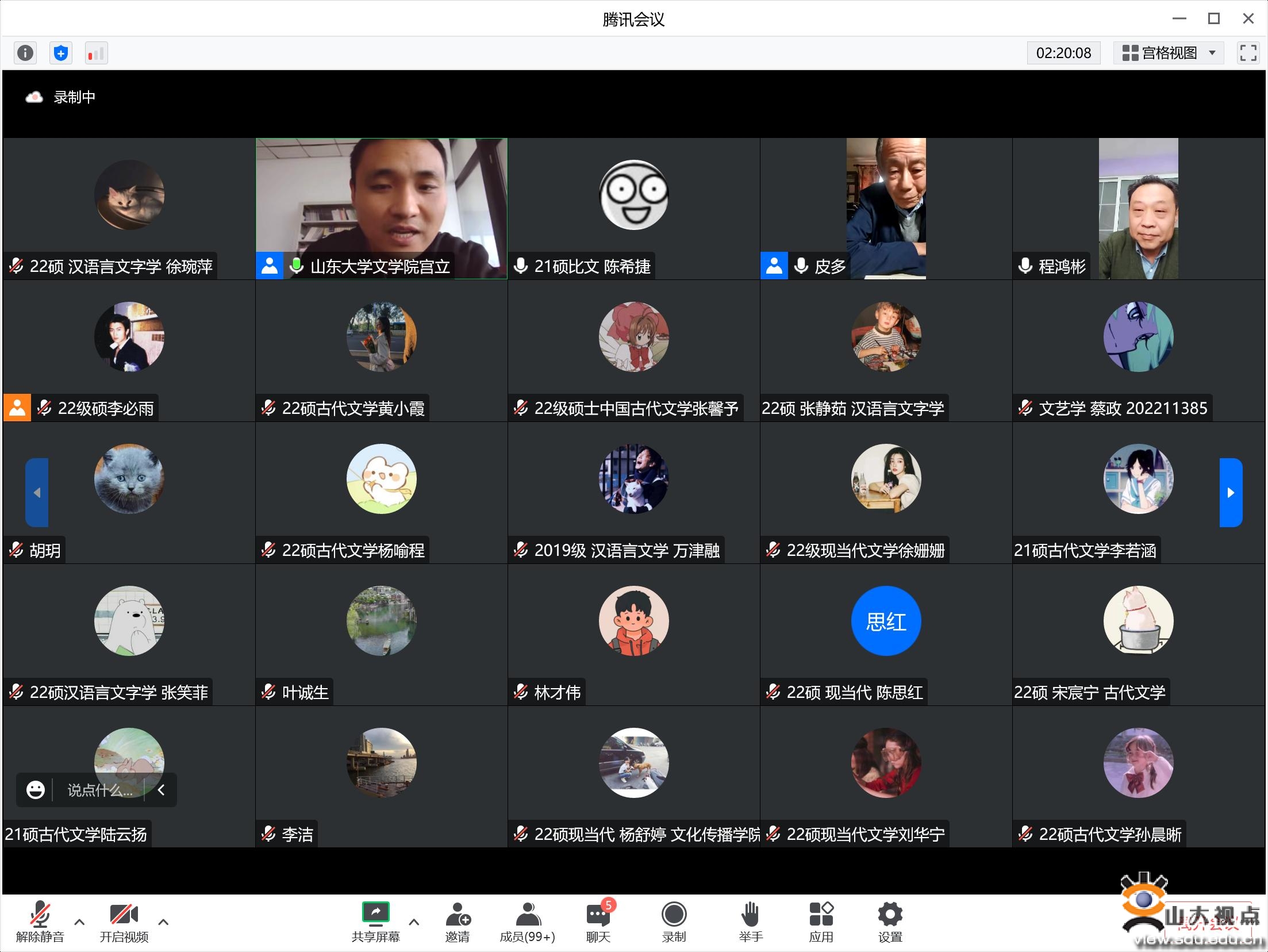Image resolution: width=1268 pixels, height=952 pixels.
Task: Open 设置 settings
Action: (x=890, y=922)
